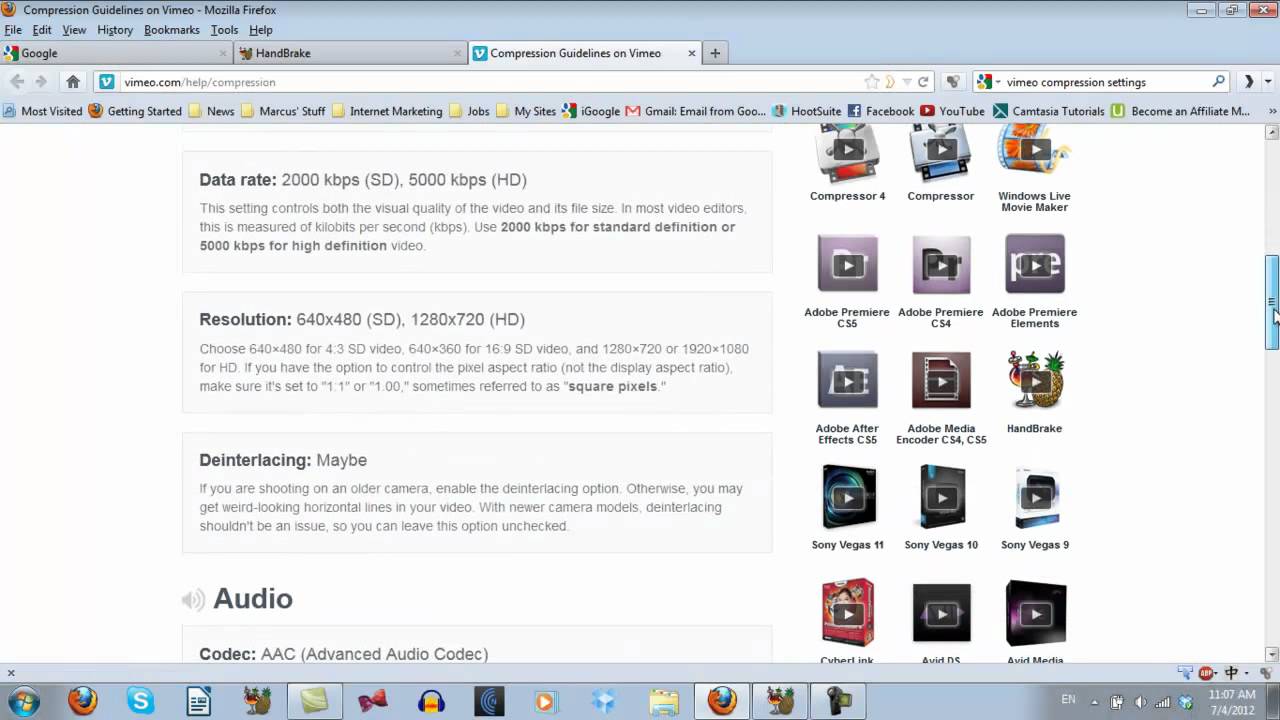1280x720 pixels.
Task: Click the scrollbar up arrow
Action: click(x=1272, y=131)
